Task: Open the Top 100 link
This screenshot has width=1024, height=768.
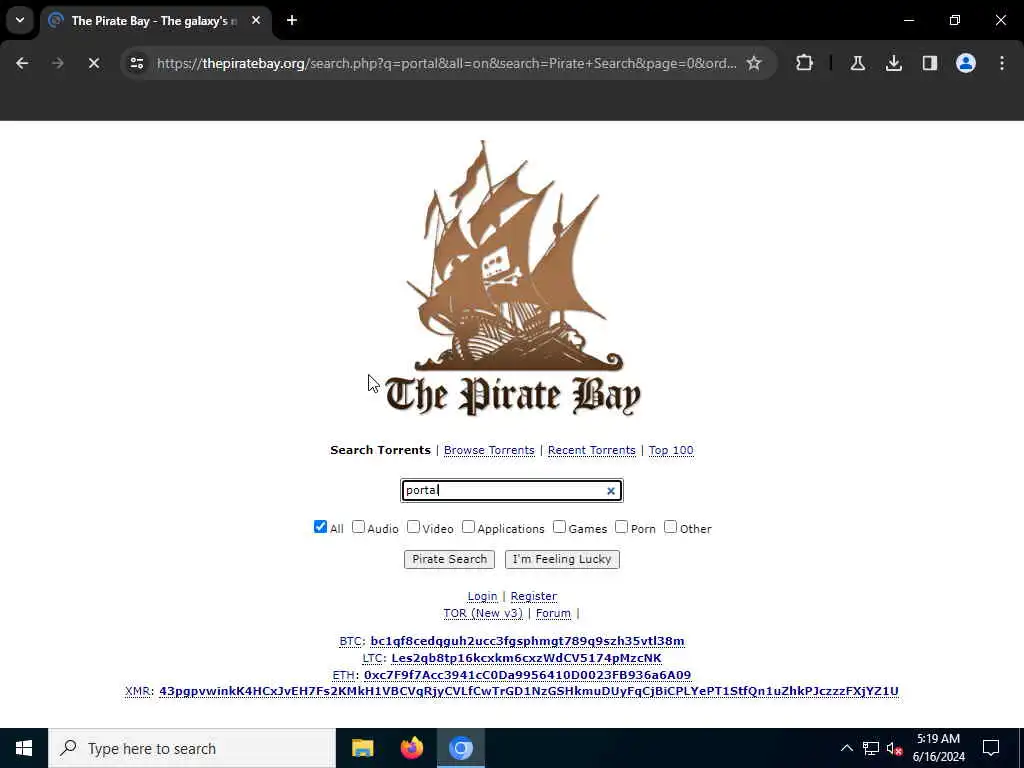Action: pyautogui.click(x=671, y=450)
